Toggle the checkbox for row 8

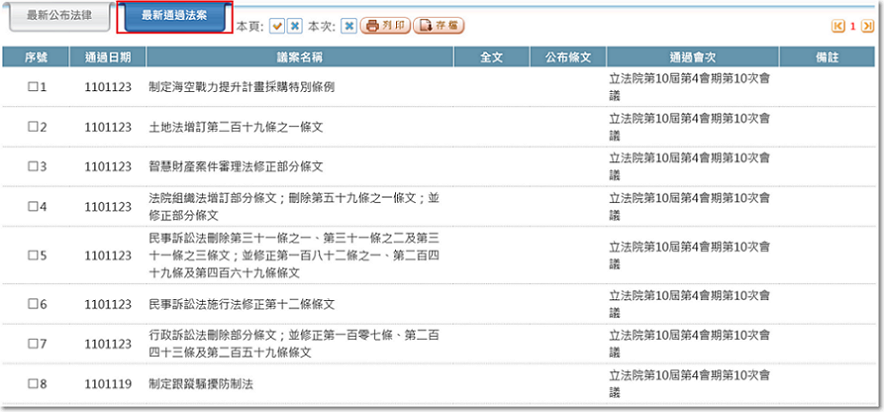pyautogui.click(x=32, y=383)
